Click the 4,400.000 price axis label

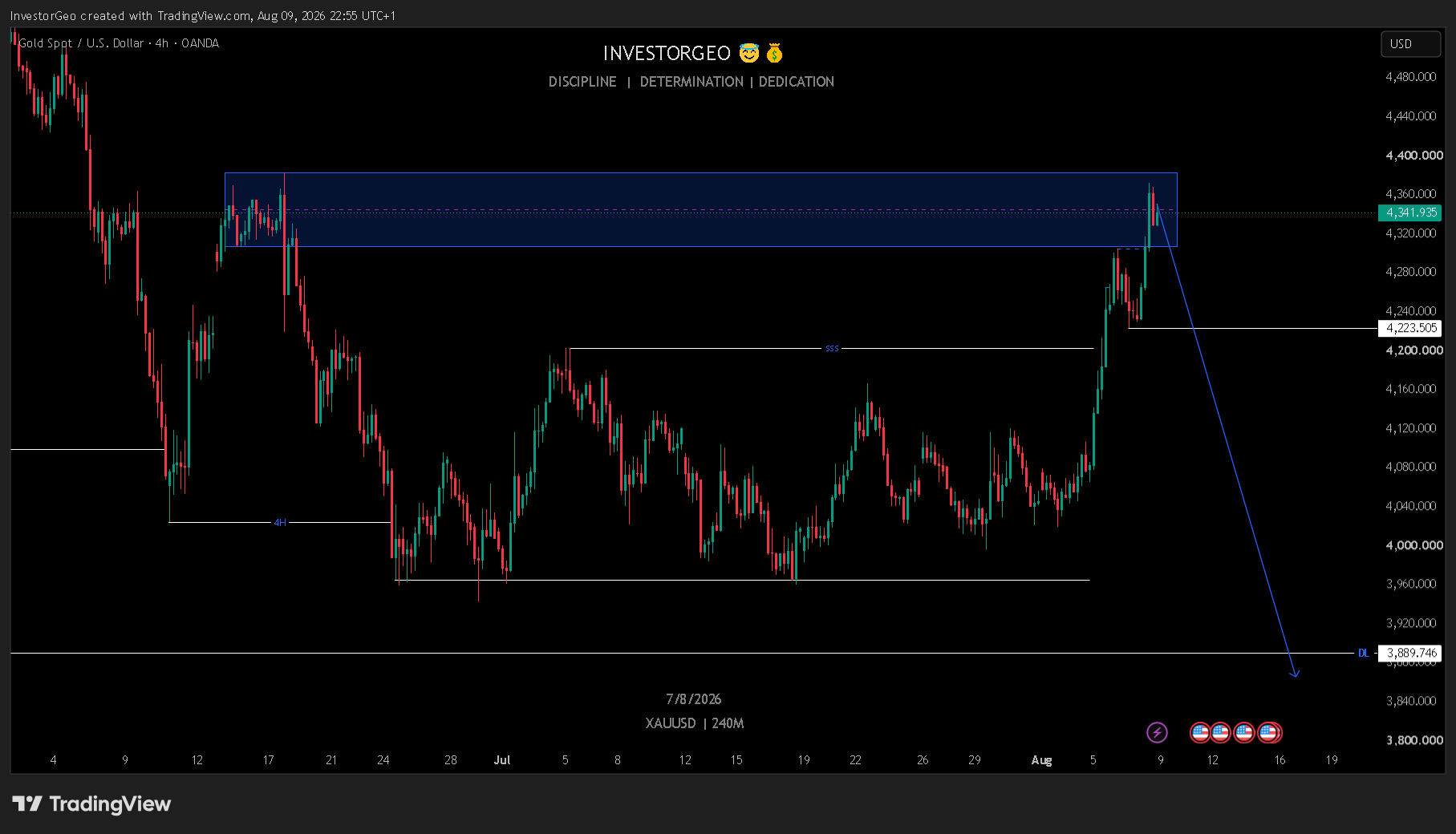pos(1414,156)
